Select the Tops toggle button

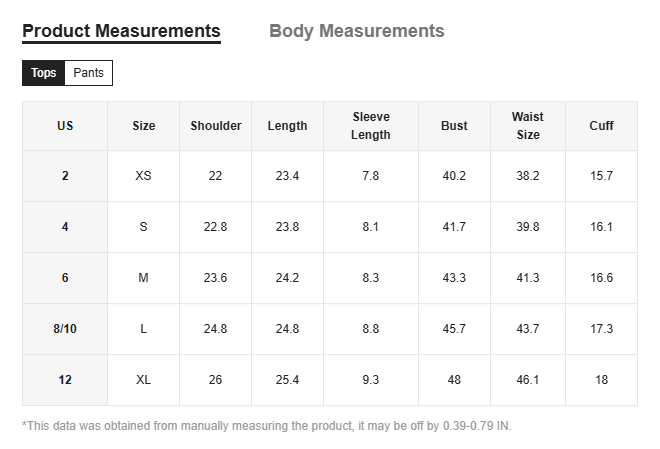[x=43, y=73]
